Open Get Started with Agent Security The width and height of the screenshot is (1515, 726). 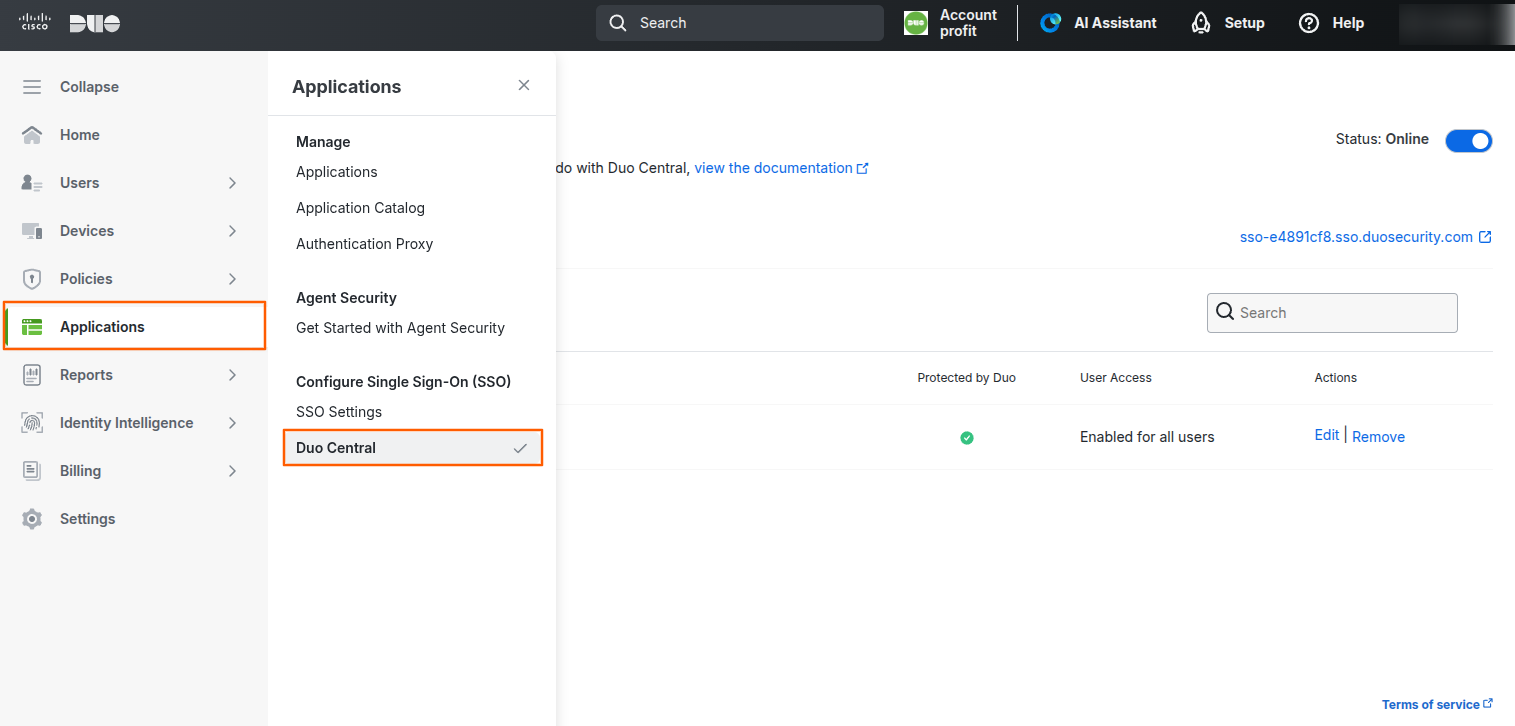tap(400, 328)
